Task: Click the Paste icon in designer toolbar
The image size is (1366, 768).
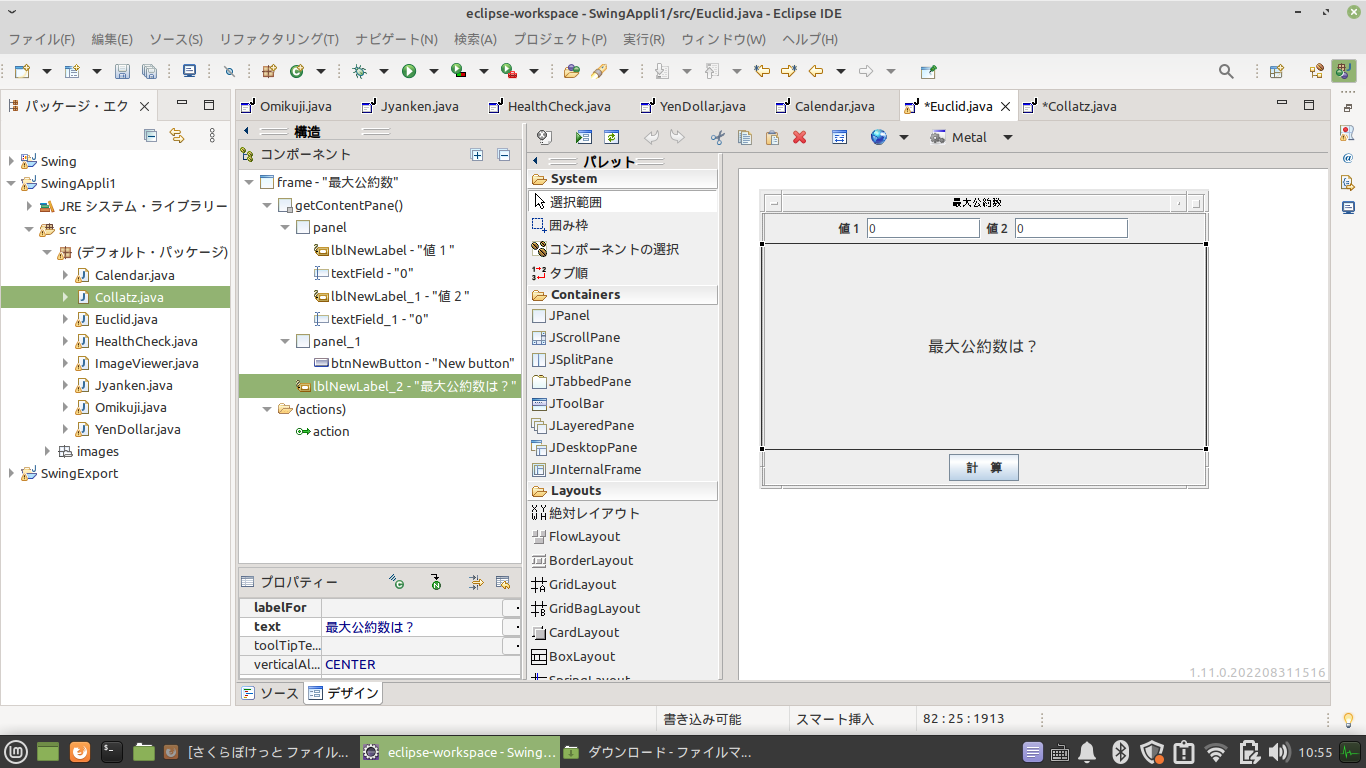Action: coord(771,137)
